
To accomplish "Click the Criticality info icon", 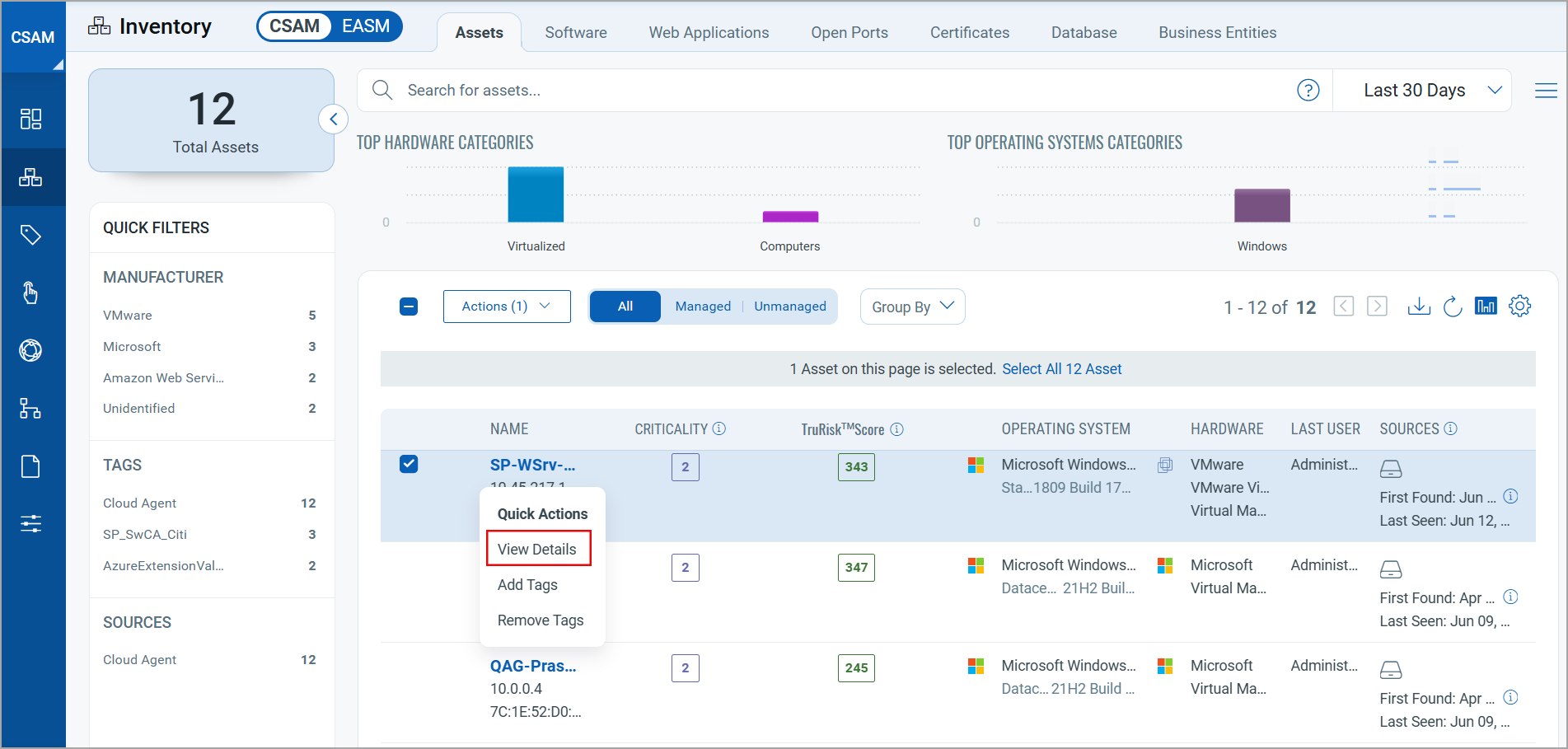I will [719, 428].
